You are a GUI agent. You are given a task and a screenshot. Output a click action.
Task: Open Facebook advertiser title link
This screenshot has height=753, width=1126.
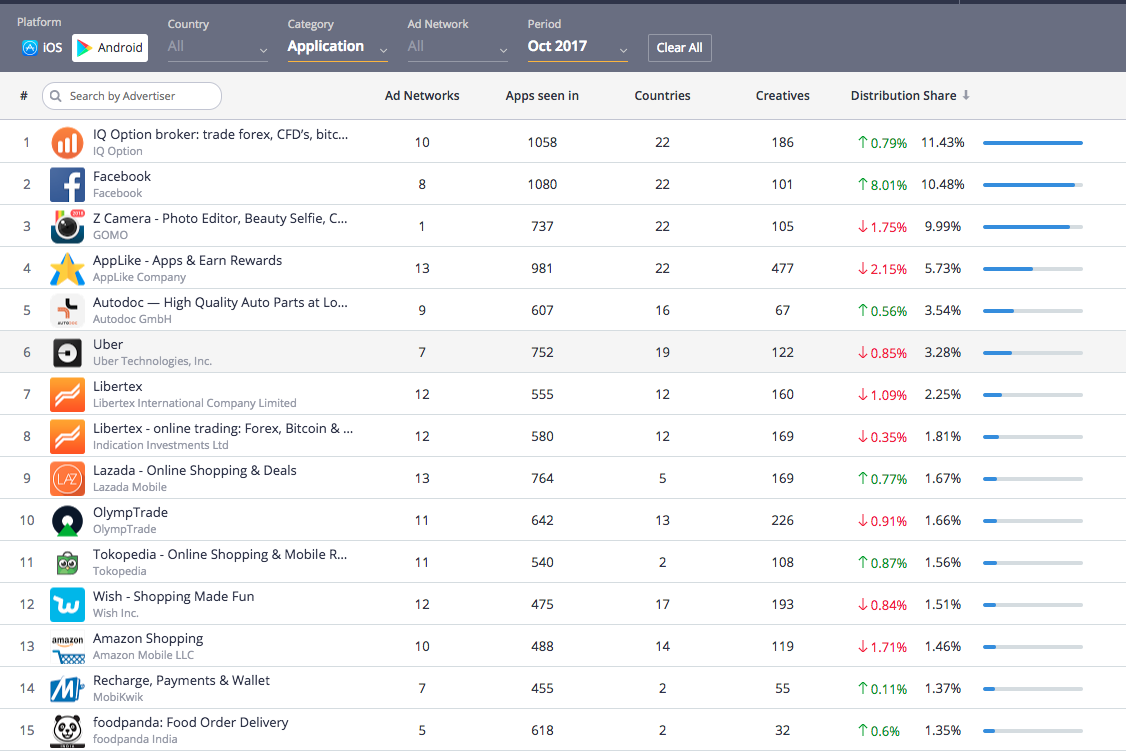pyautogui.click(x=121, y=176)
